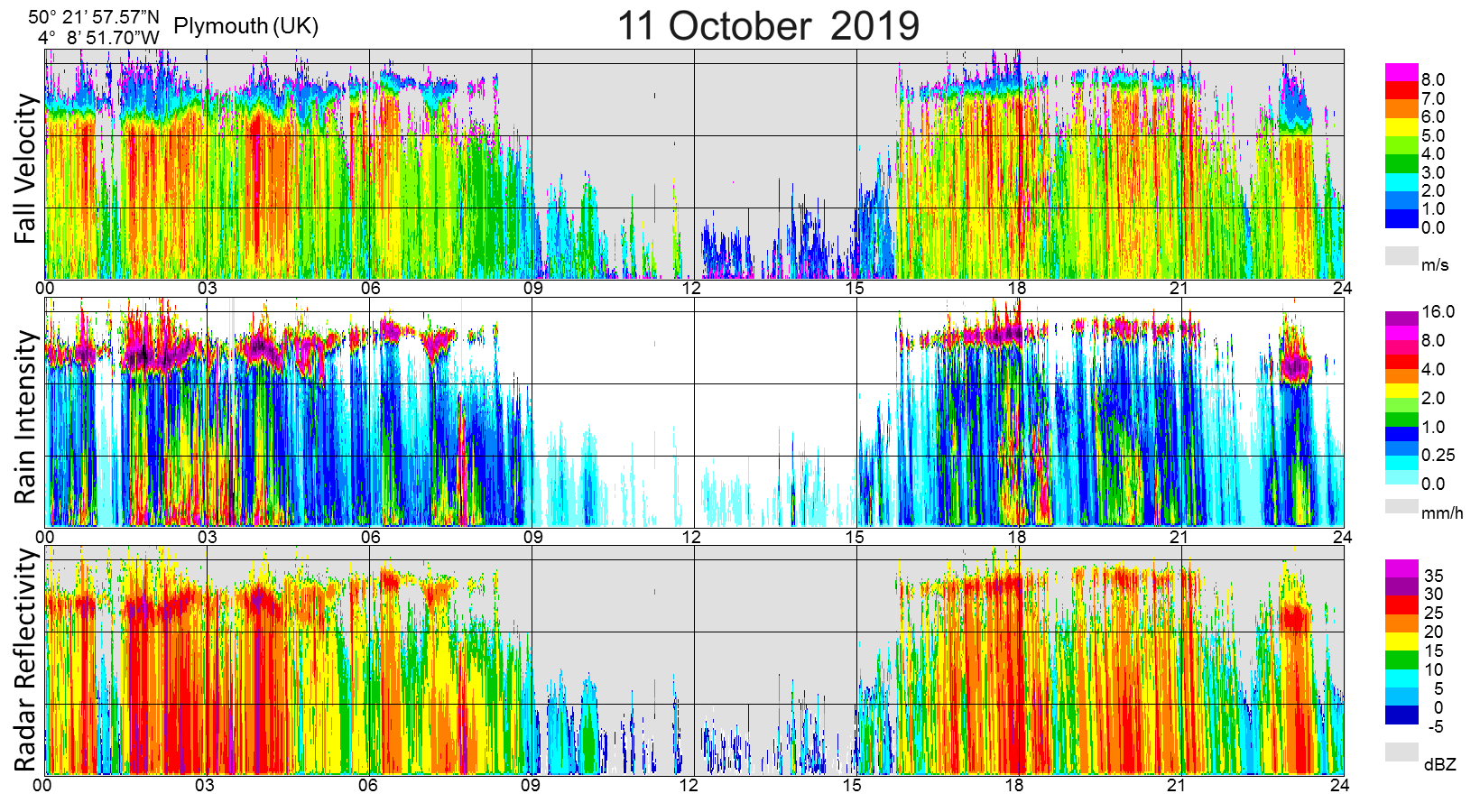Viewport: 1480px width, 812px height.
Task: Click the '30' value in Reflectivity legend
Action: [1433, 595]
